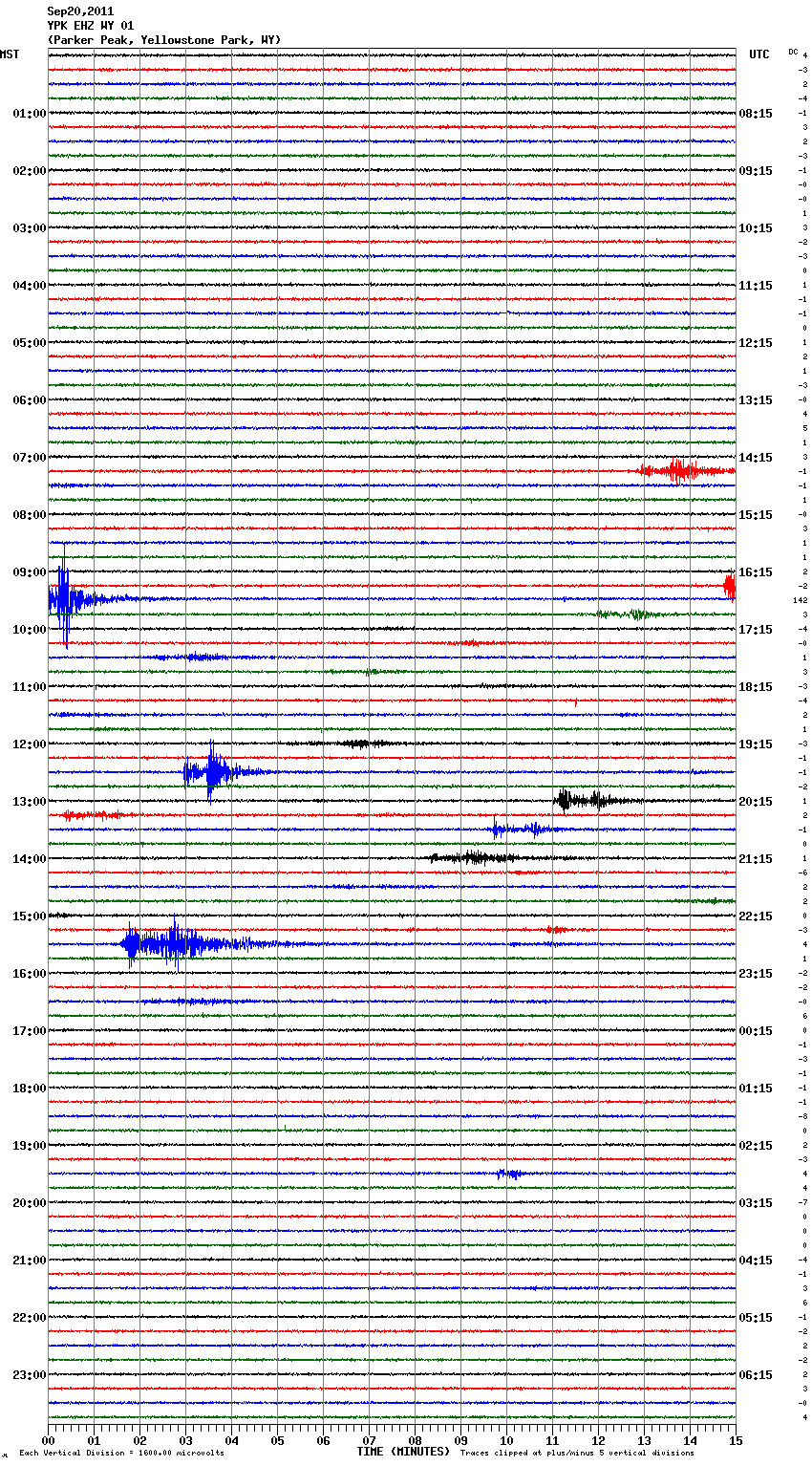The height and width of the screenshot is (1466, 812).
Task: Click the 16:15 UTC time label
Action: [756, 572]
